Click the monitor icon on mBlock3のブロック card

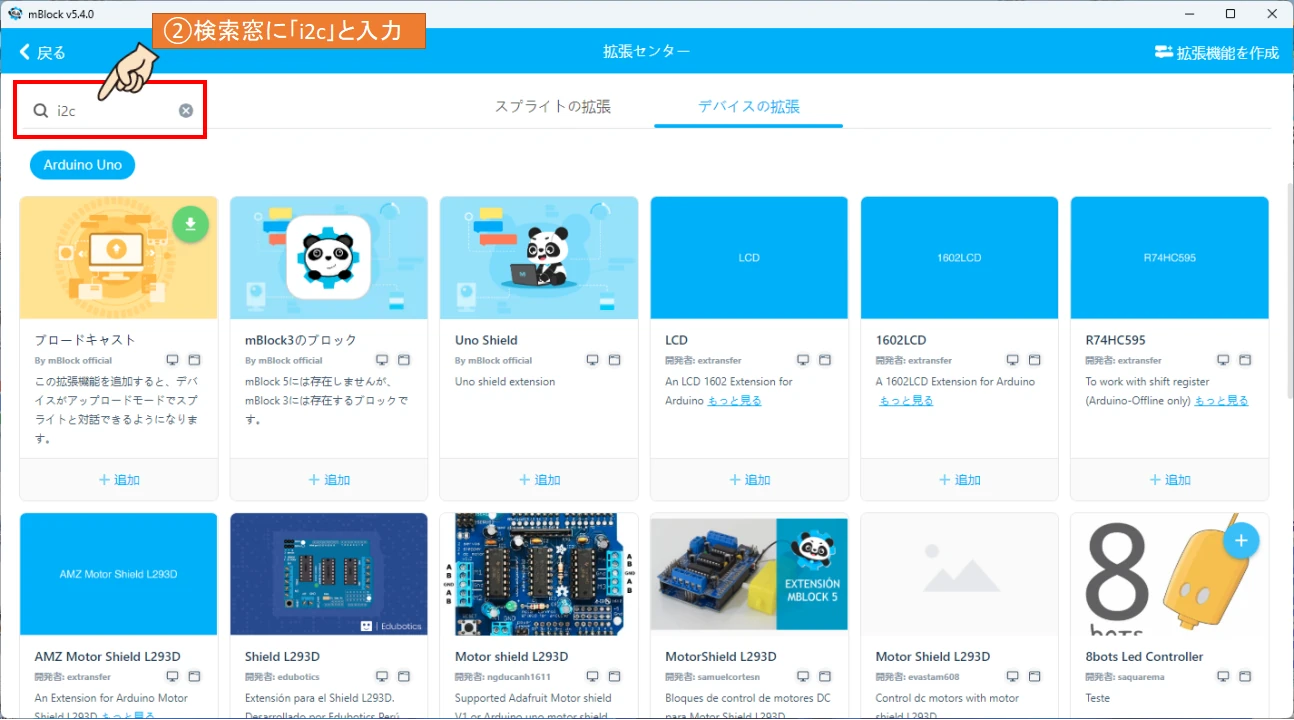[382, 360]
